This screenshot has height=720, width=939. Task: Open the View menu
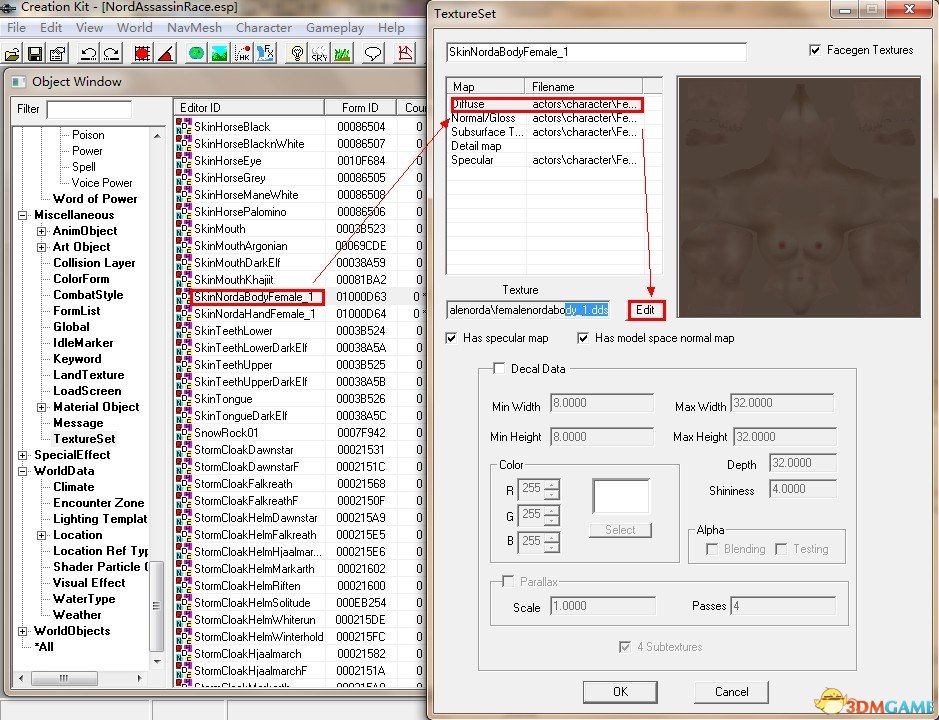(89, 28)
